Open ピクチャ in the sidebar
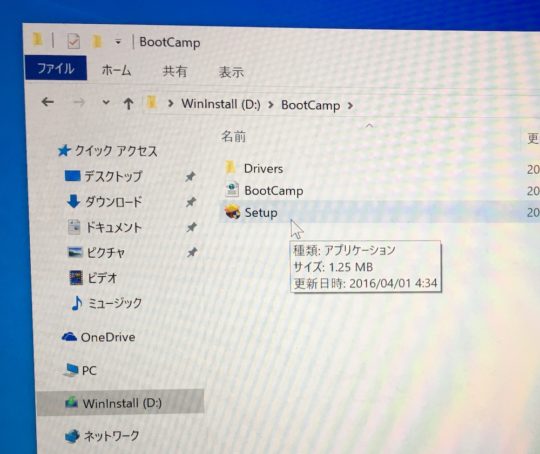Viewport: 540px width, 454px height. click(x=105, y=252)
